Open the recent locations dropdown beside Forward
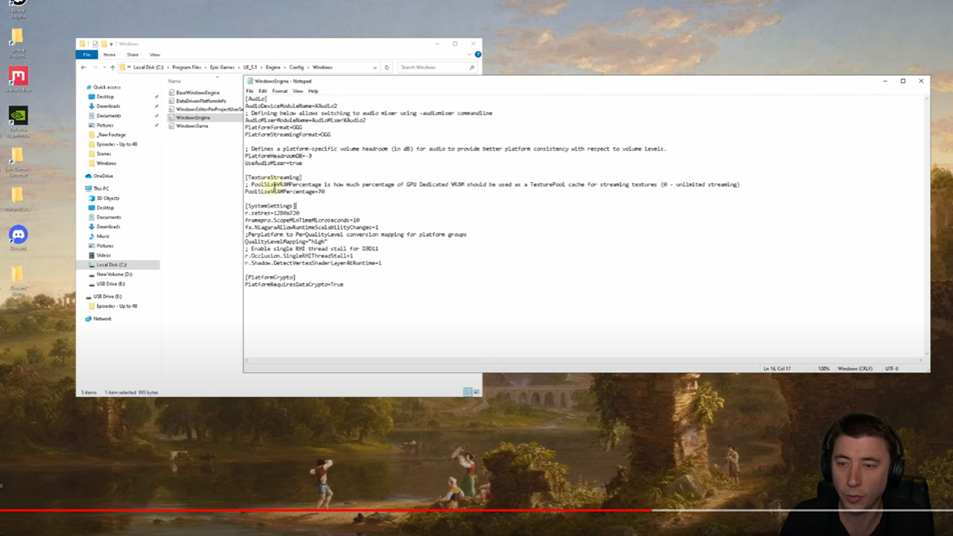The image size is (953, 536). [x=105, y=67]
